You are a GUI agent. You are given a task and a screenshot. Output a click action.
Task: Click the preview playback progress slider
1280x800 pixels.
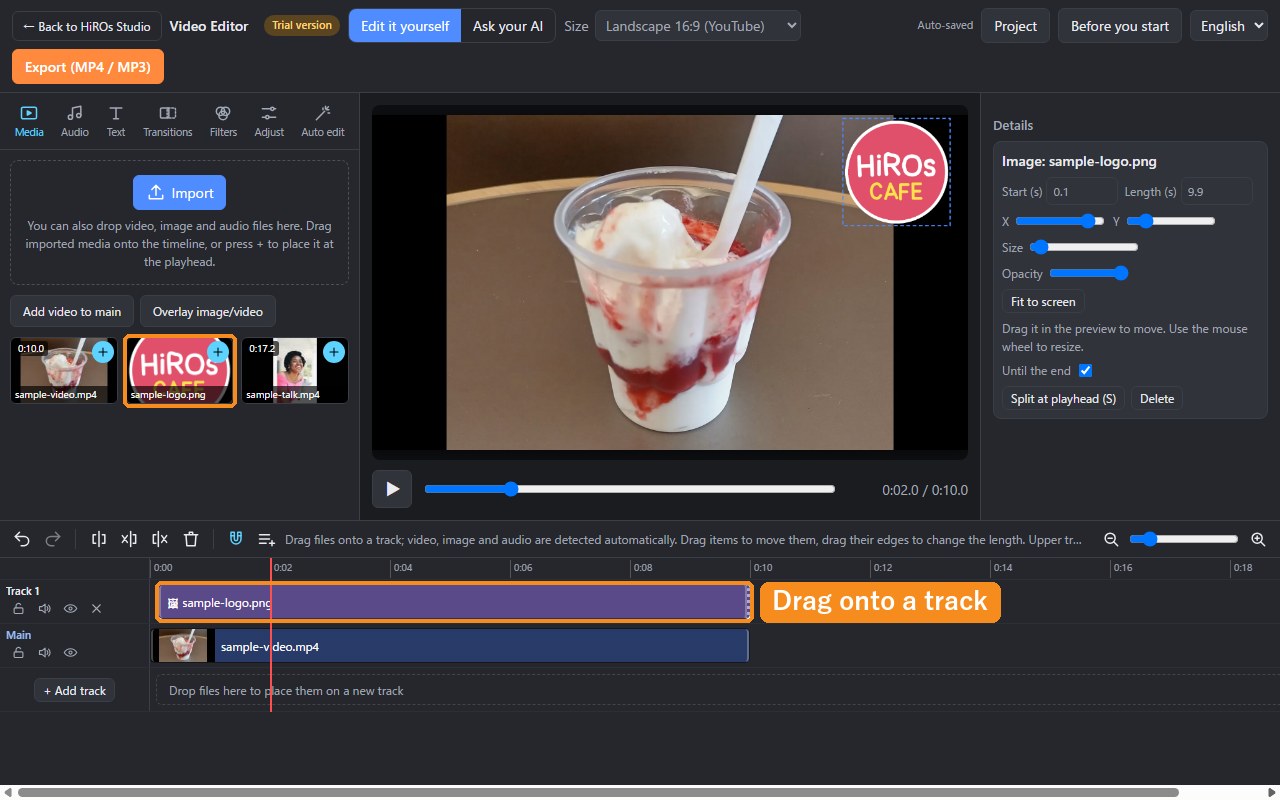(x=630, y=489)
